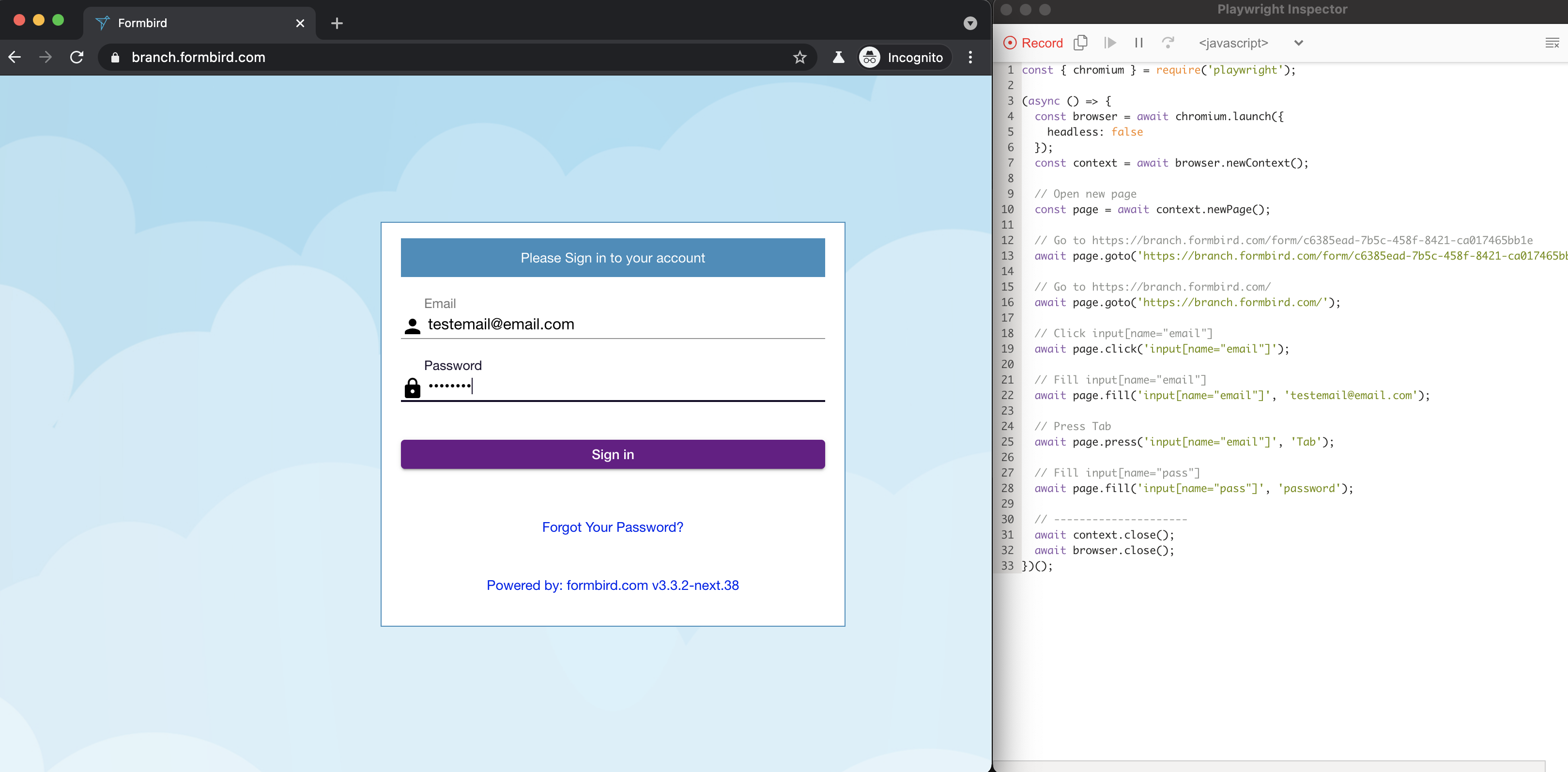Click the Email input field
The width and height of the screenshot is (1568, 772).
click(621, 324)
